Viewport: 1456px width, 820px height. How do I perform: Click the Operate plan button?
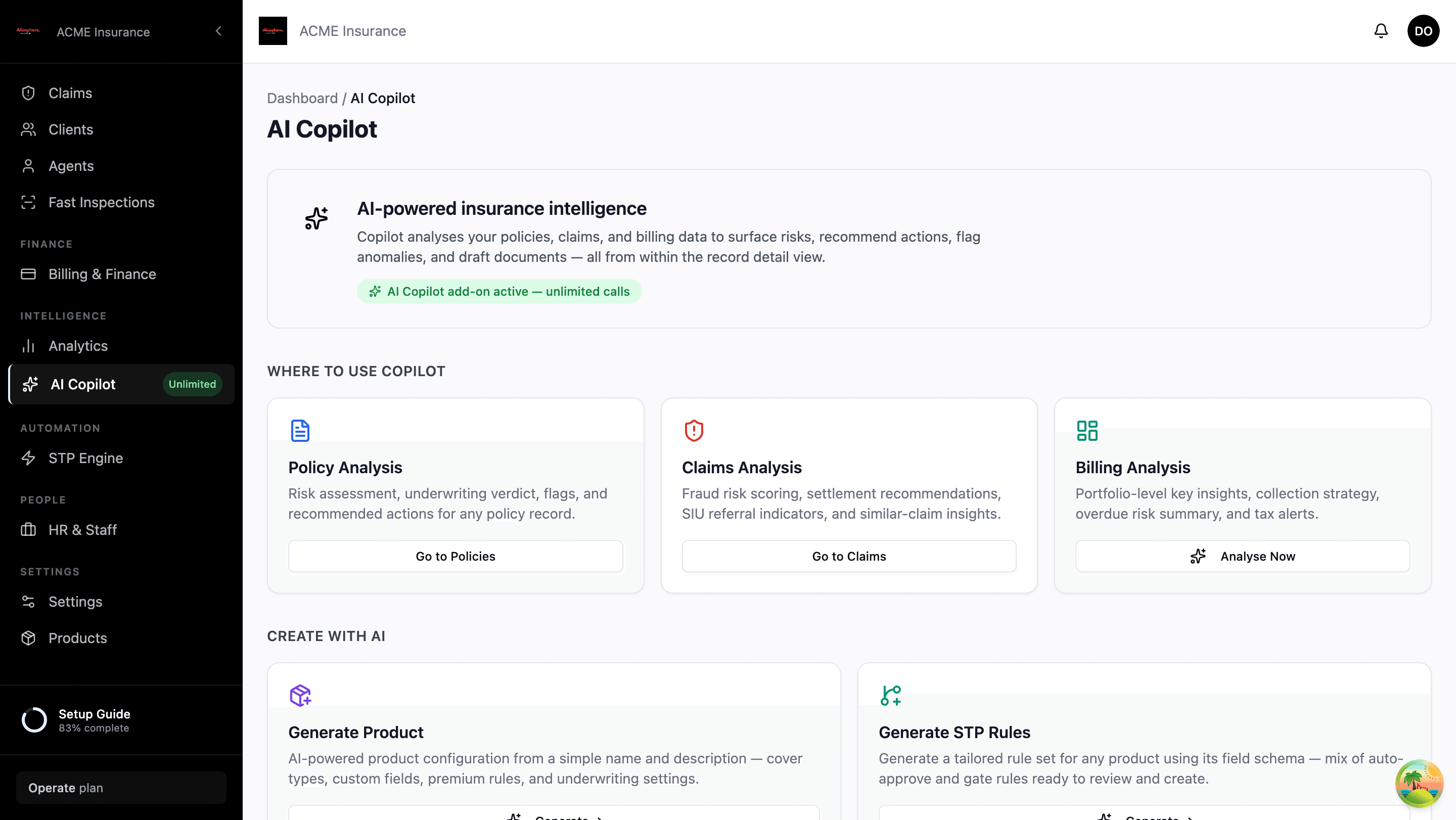click(x=121, y=788)
